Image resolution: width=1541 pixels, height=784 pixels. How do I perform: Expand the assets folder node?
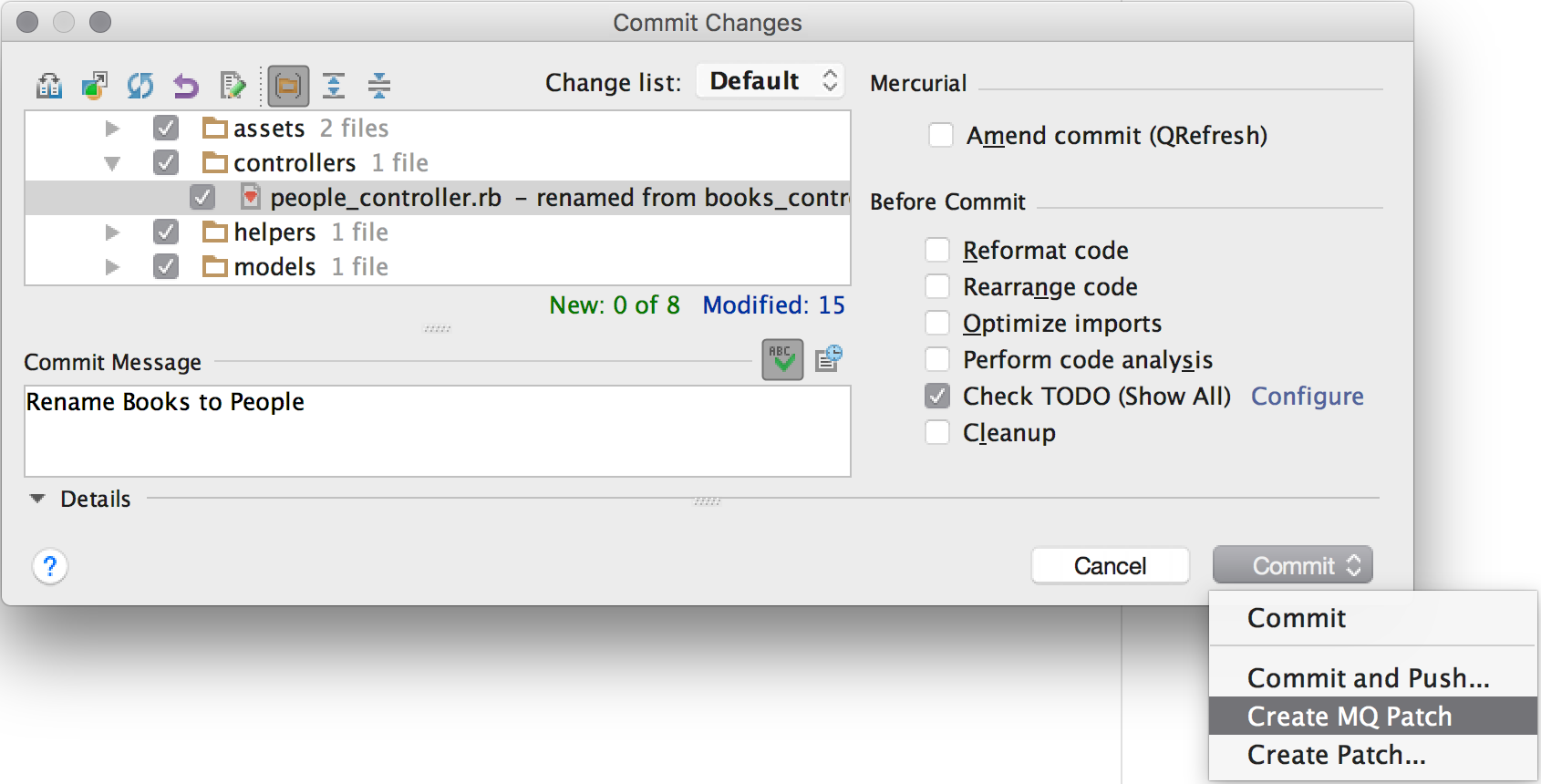[x=112, y=129]
